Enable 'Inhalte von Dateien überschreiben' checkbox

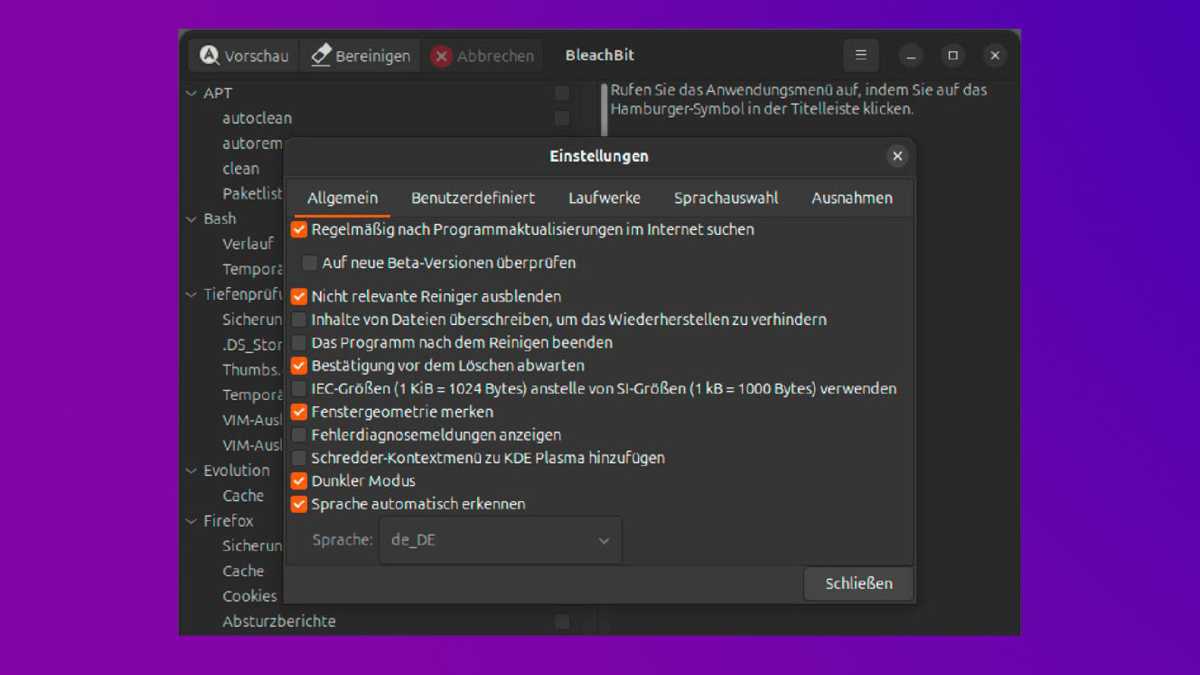(x=299, y=320)
